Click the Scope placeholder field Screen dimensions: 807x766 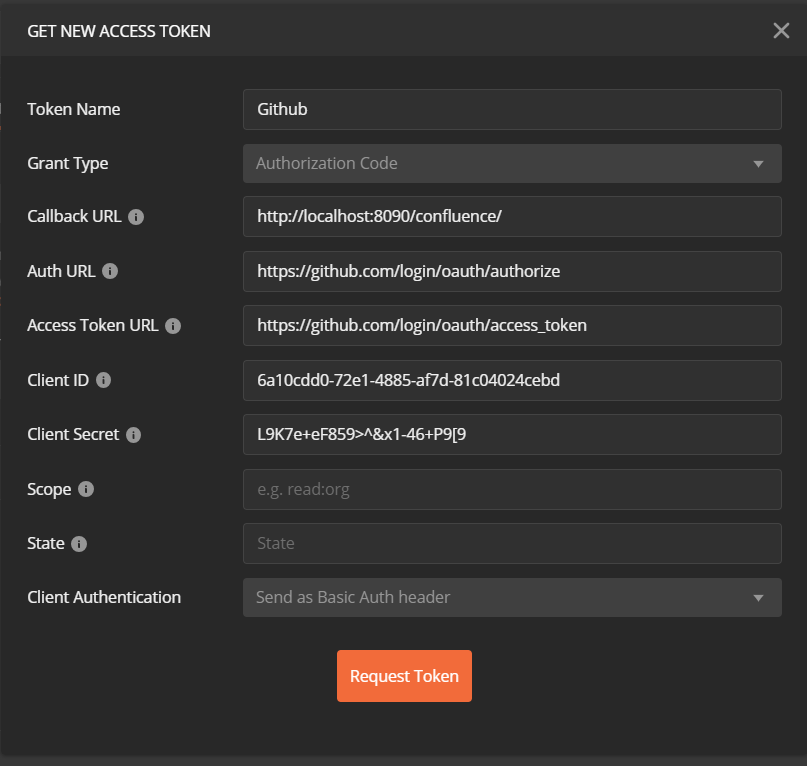(512, 489)
